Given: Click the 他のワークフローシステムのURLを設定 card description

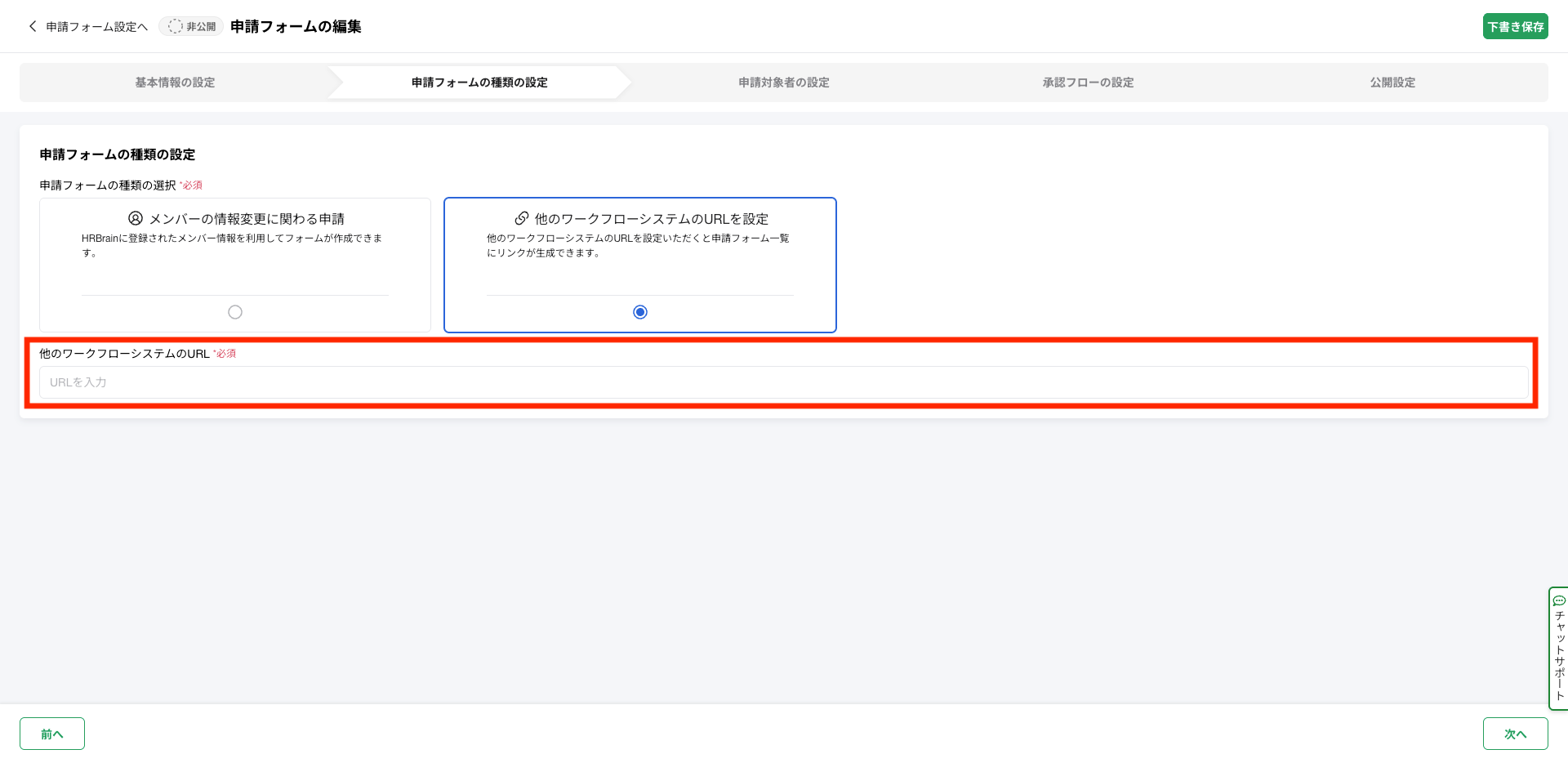Looking at the screenshot, I should click(x=638, y=245).
